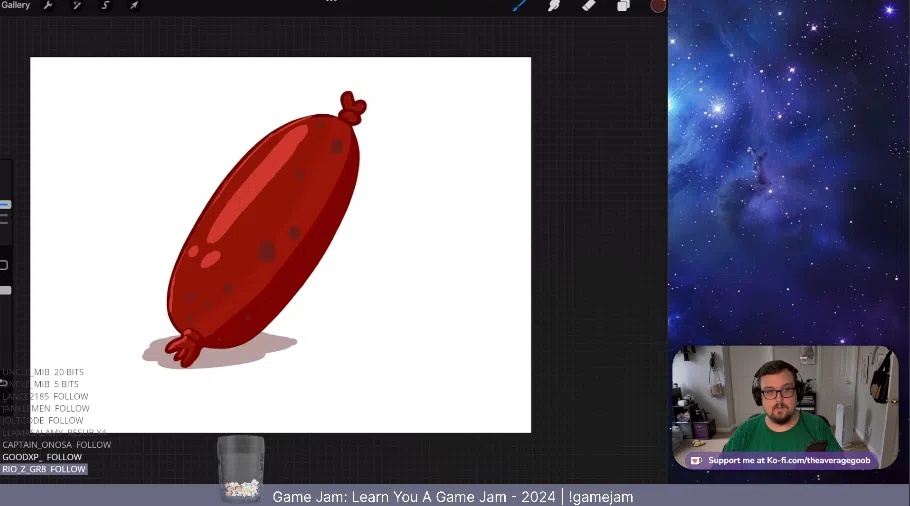Open the red active color swatch

(657, 6)
